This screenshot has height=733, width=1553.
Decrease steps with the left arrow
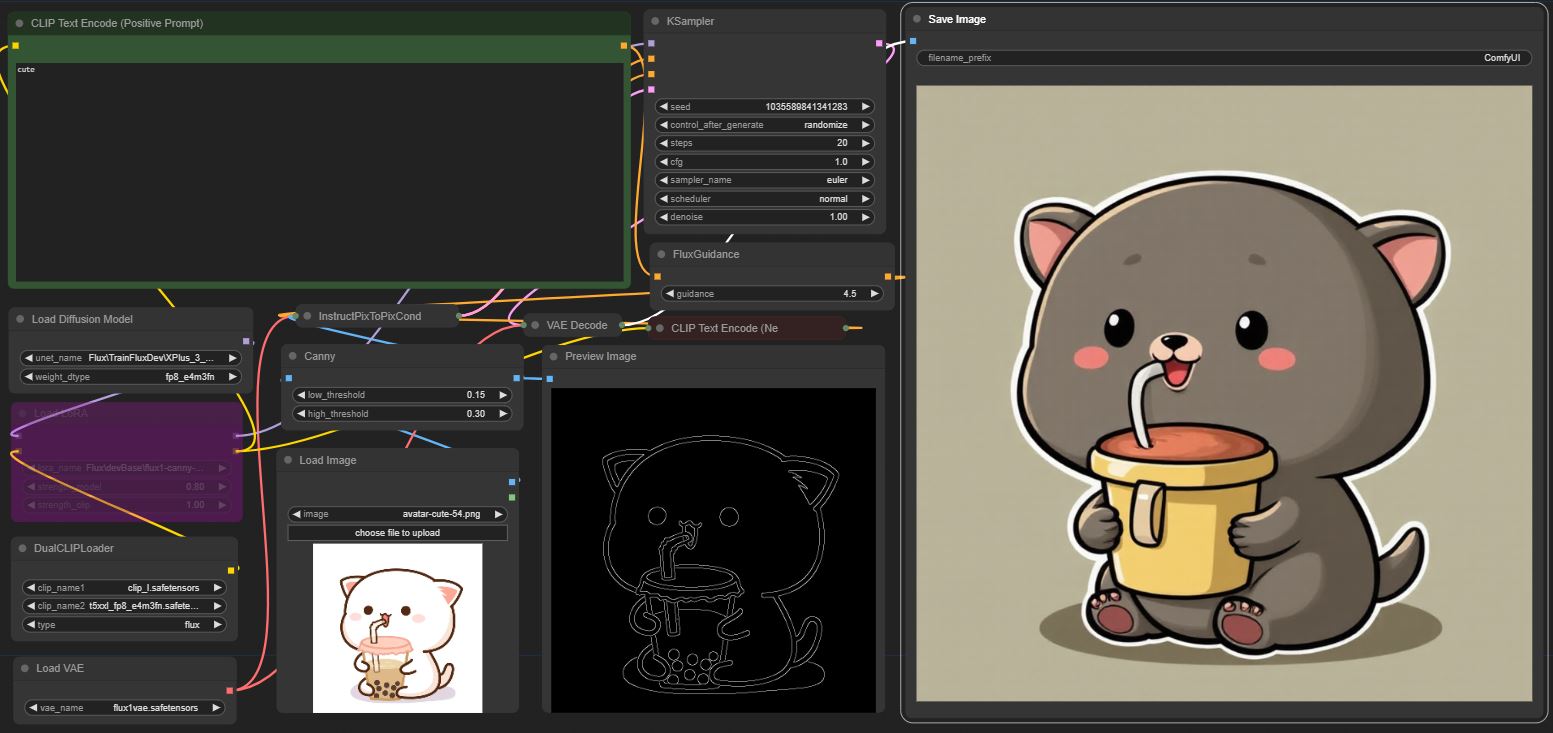click(663, 143)
